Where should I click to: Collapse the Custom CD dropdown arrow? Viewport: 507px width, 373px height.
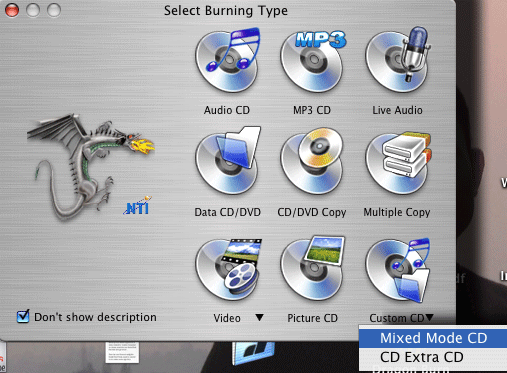(430, 317)
